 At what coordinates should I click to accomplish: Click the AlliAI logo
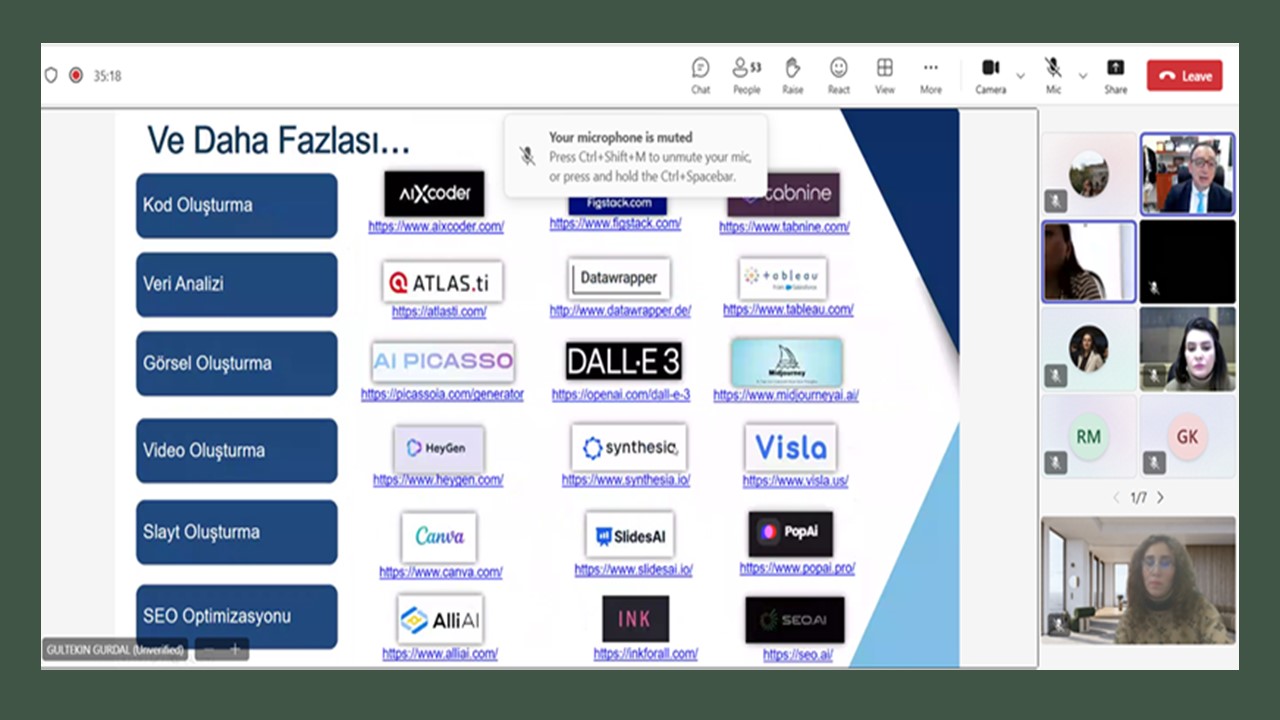(440, 620)
